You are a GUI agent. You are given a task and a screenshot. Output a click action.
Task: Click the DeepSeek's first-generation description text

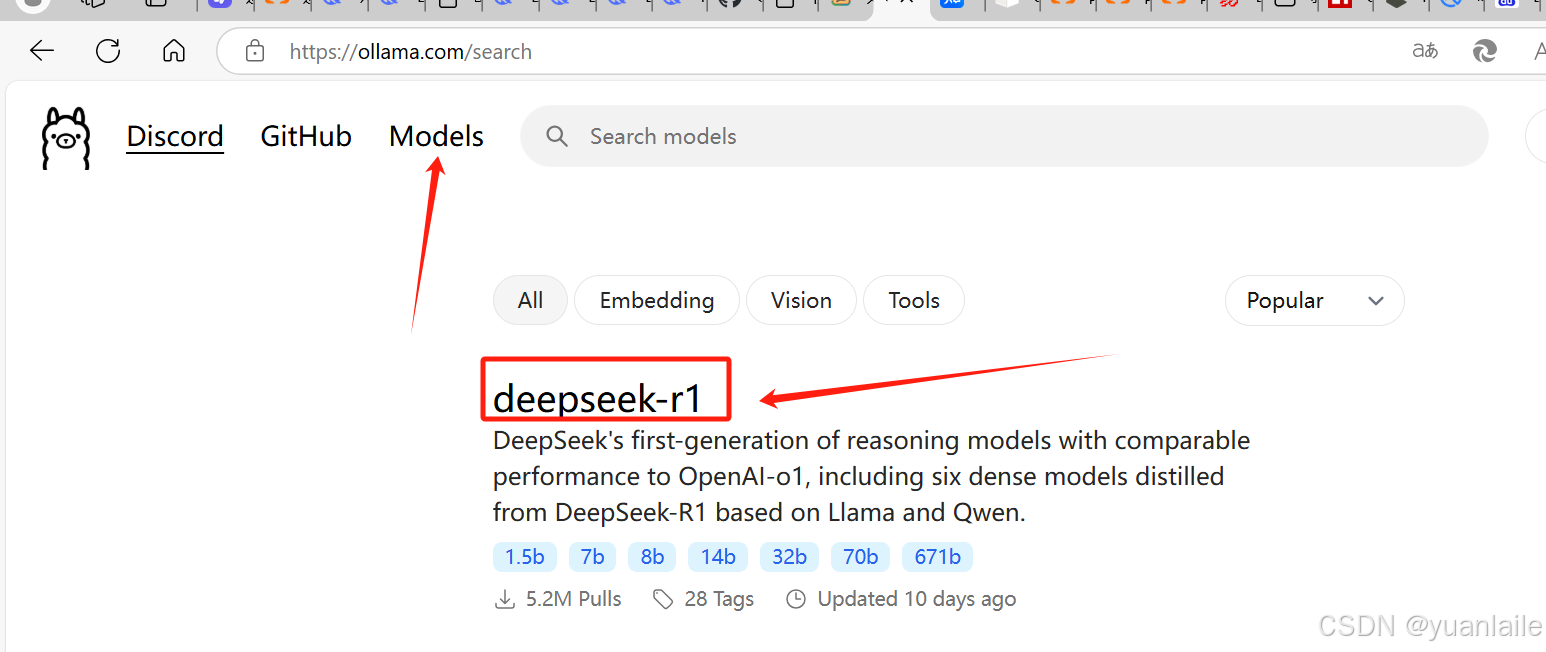871,477
